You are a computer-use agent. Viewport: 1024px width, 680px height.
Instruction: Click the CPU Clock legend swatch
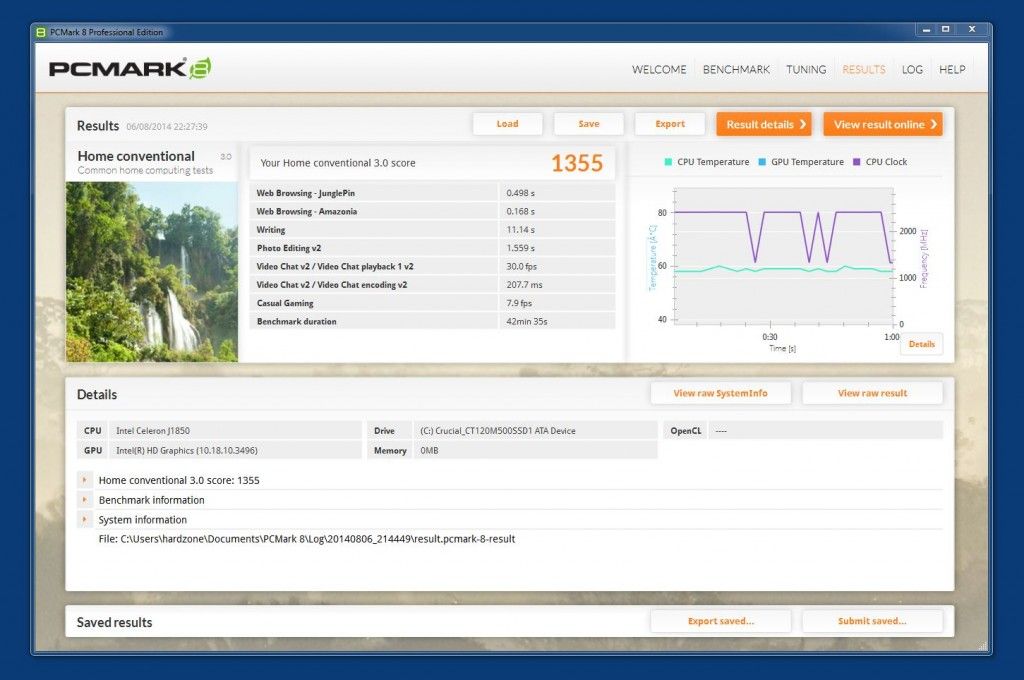point(857,162)
